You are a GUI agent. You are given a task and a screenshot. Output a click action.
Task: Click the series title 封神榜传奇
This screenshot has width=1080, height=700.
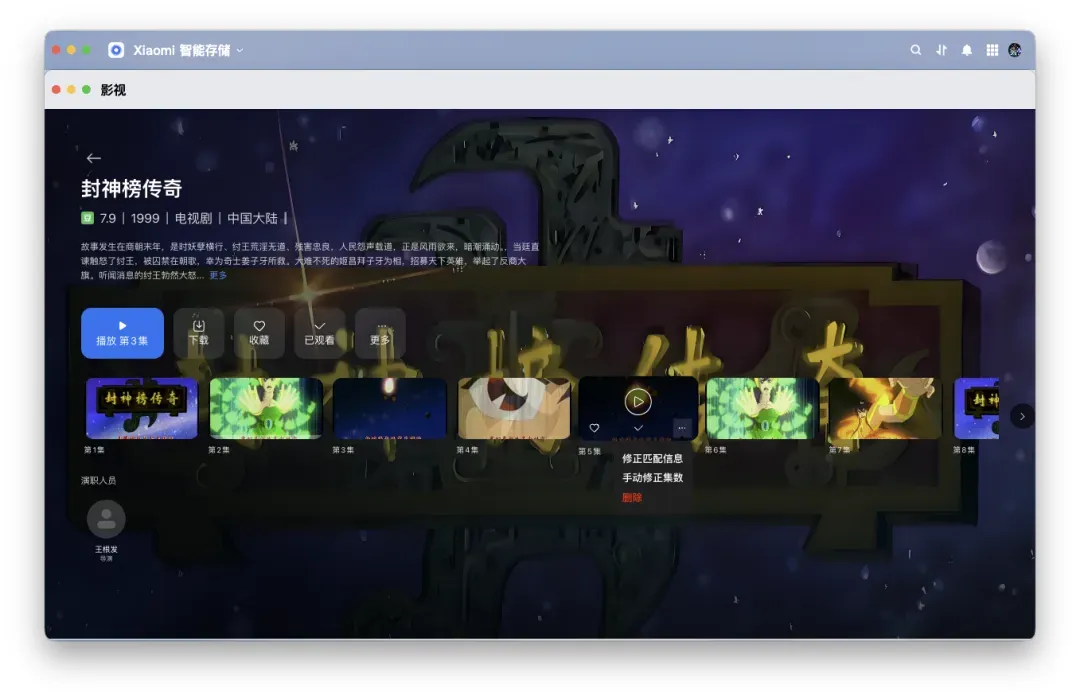132,188
